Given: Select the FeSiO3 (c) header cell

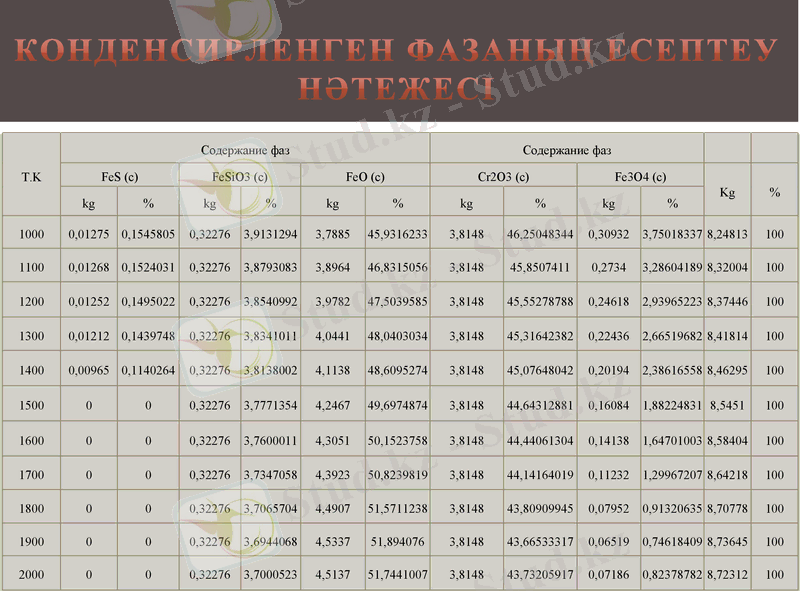Looking at the screenshot, I should coord(240,177).
